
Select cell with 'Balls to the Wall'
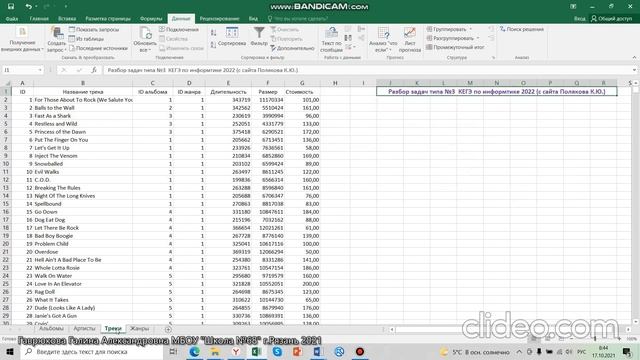pos(83,108)
